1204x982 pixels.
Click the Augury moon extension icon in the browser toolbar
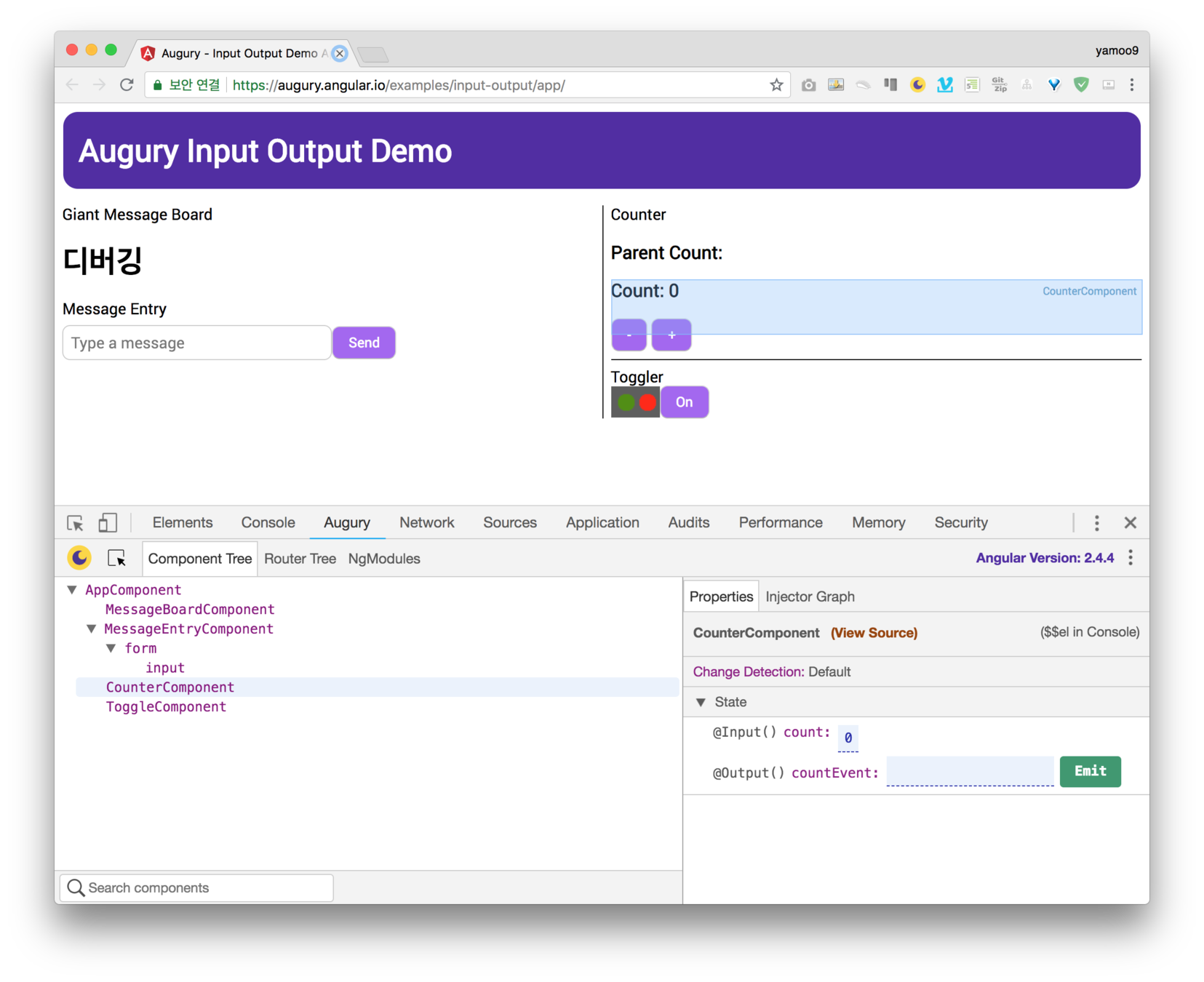917,85
